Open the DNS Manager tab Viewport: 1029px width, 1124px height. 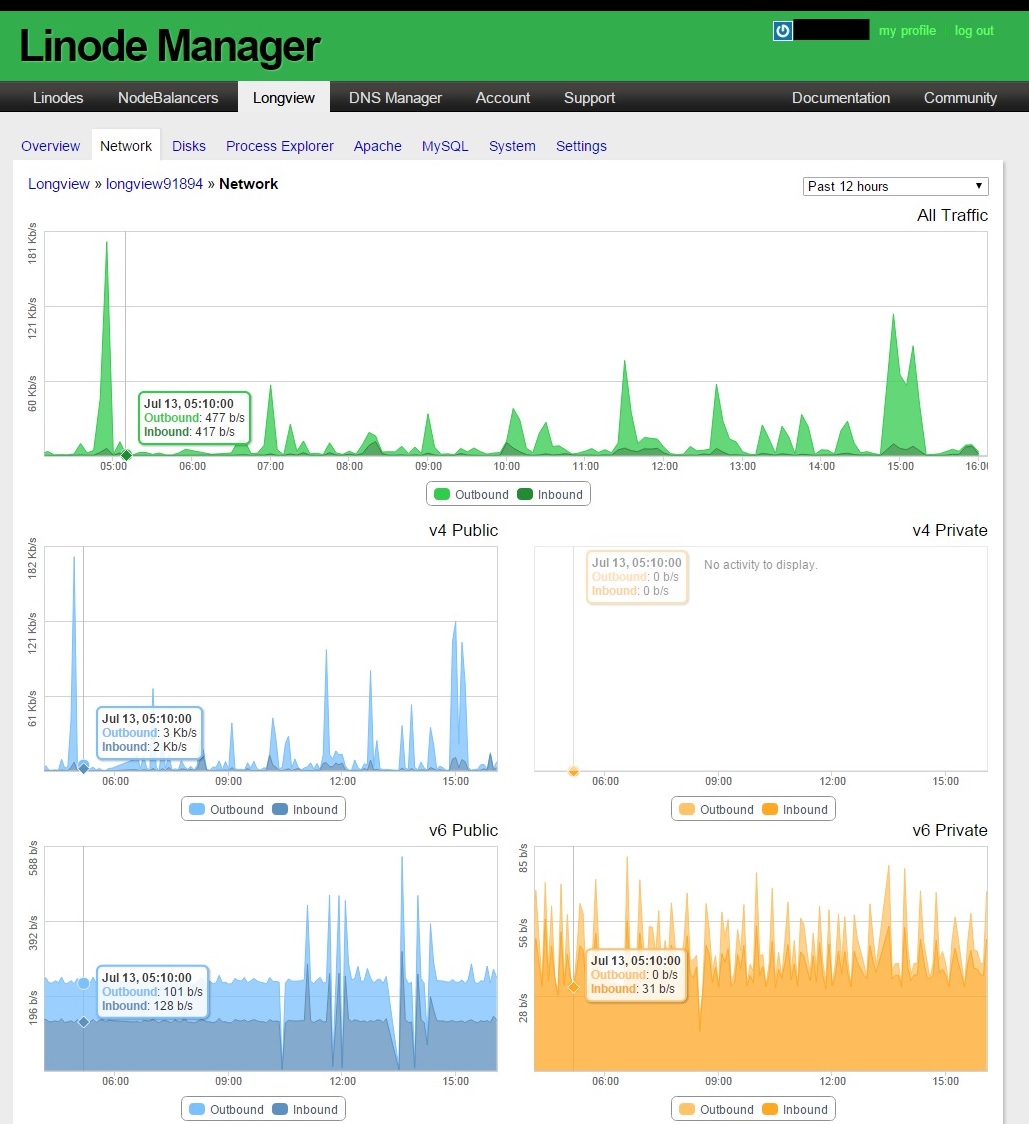click(x=395, y=97)
